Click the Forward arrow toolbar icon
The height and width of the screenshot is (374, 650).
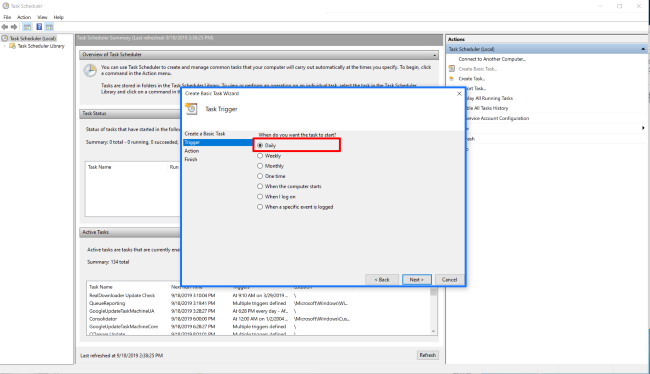click(x=14, y=27)
